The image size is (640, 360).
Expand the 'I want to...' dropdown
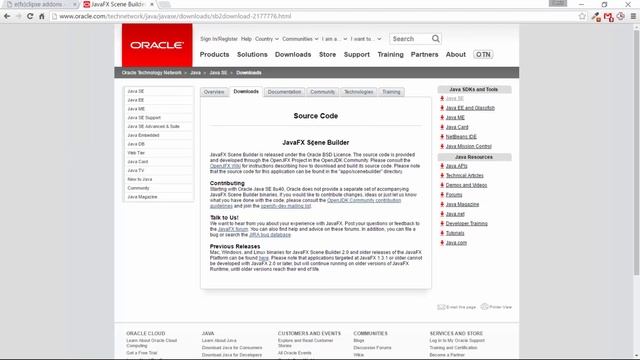pyautogui.click(x=366, y=39)
